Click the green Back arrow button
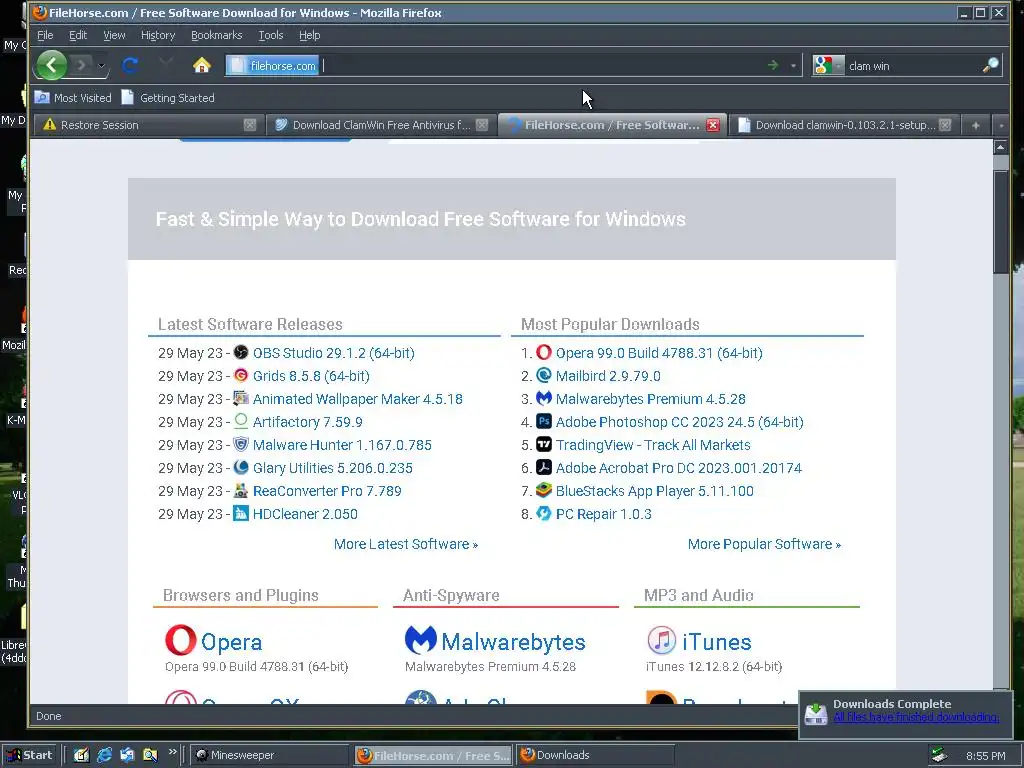 click(x=52, y=65)
